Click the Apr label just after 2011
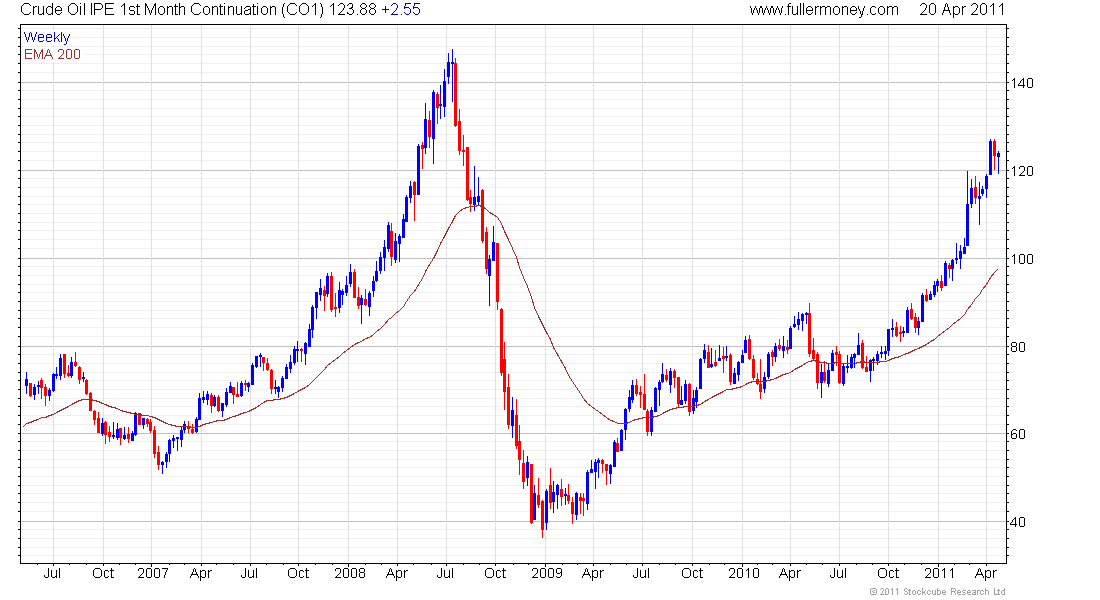The image size is (1100, 600). click(986, 573)
